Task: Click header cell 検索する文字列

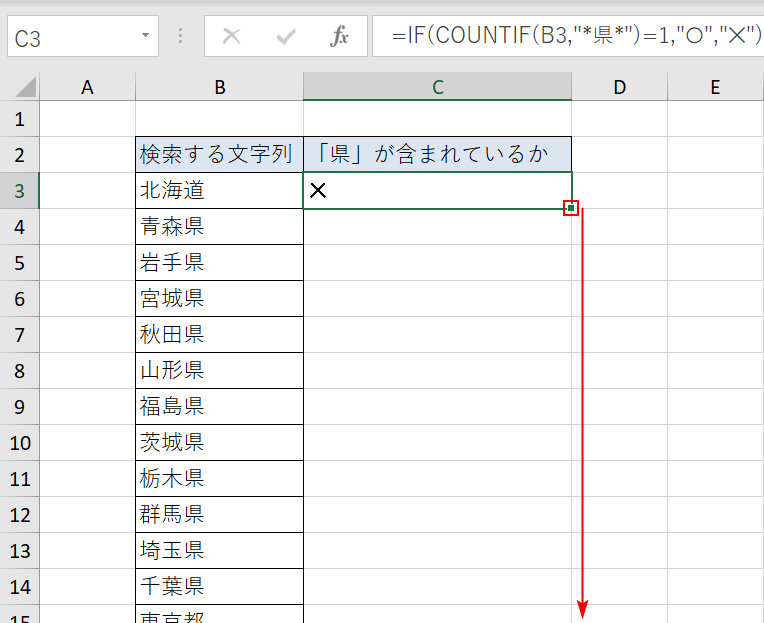Action: coord(219,155)
